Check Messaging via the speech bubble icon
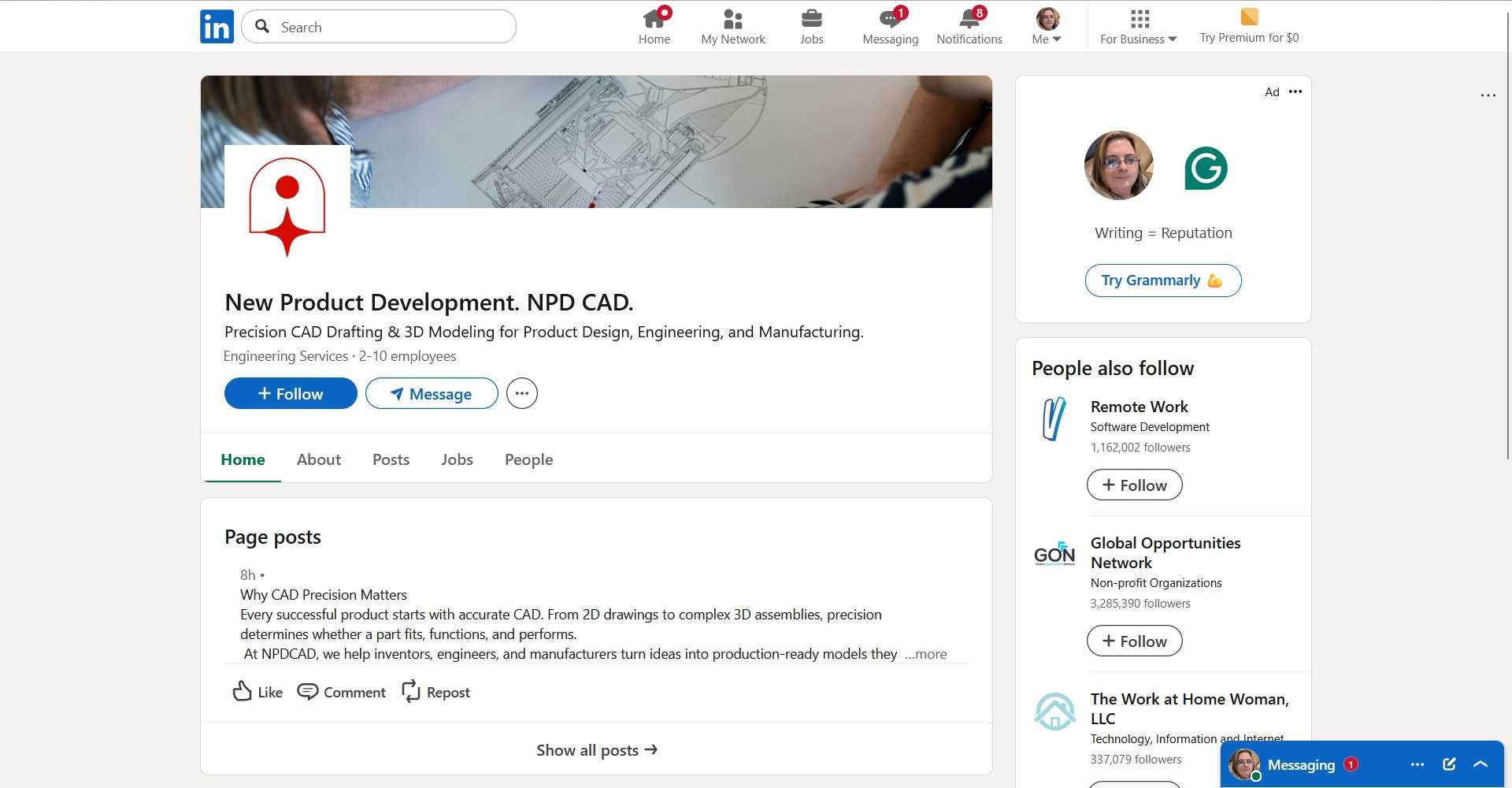Screen dimensions: 1512x788 click(889, 19)
